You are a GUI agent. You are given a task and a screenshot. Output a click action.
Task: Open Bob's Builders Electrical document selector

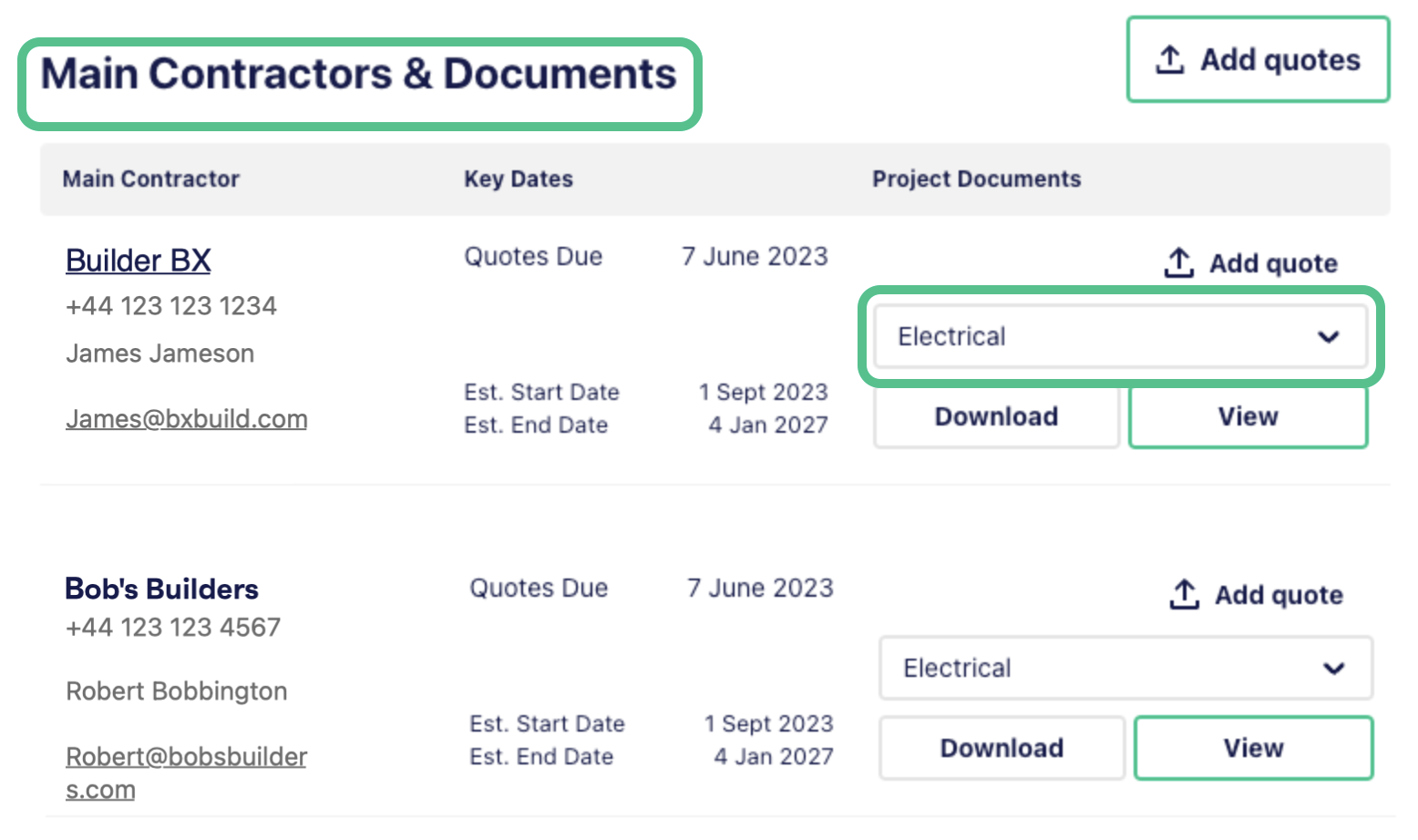click(1126, 668)
